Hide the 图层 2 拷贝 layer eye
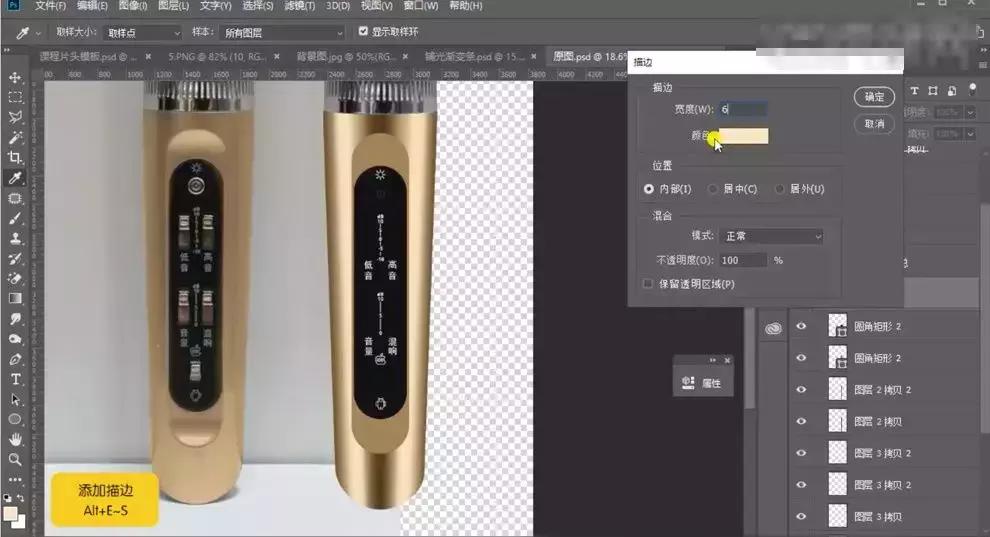 (801, 421)
